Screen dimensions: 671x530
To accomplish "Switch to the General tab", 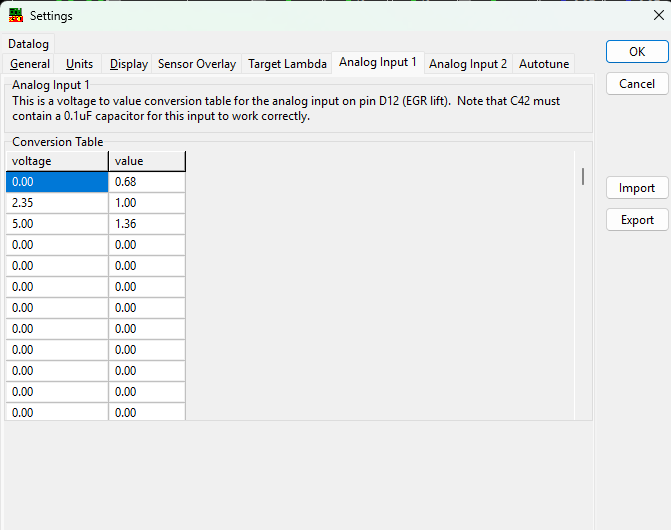I will 30,64.
